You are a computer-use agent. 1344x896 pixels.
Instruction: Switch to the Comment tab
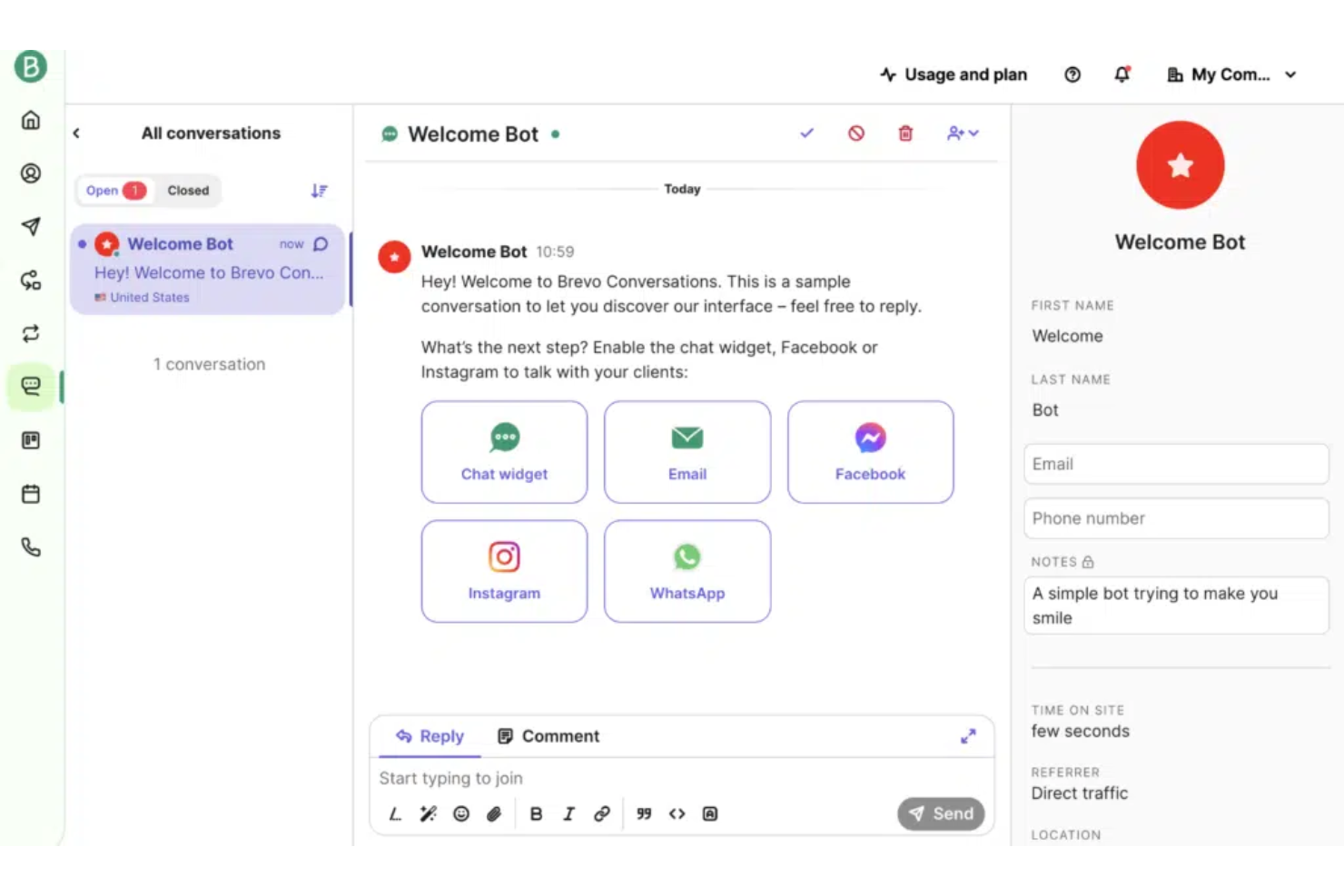[548, 736]
